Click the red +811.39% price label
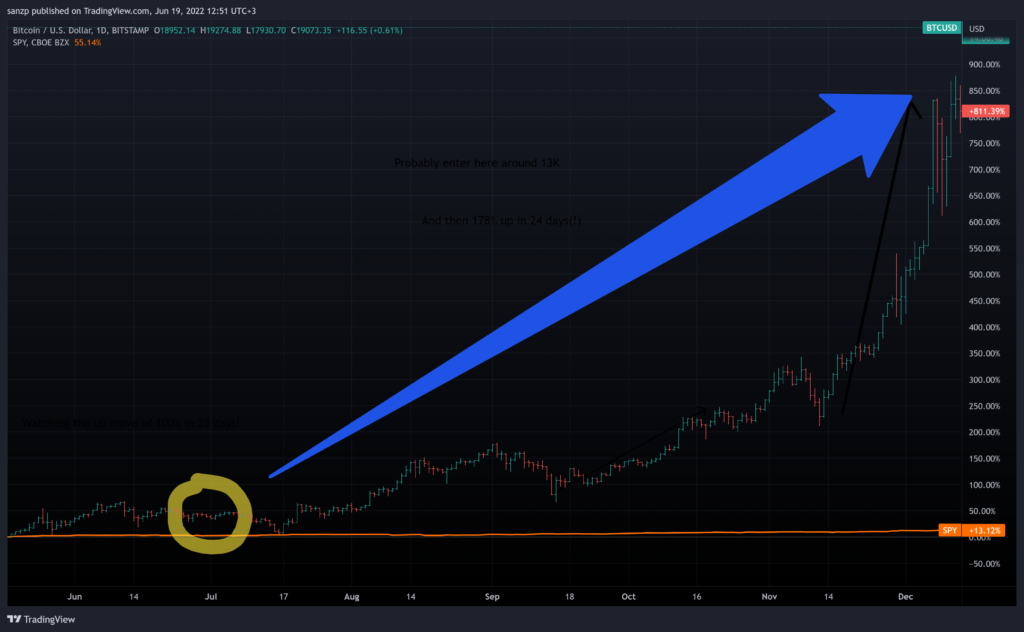This screenshot has width=1024, height=632. pos(985,111)
